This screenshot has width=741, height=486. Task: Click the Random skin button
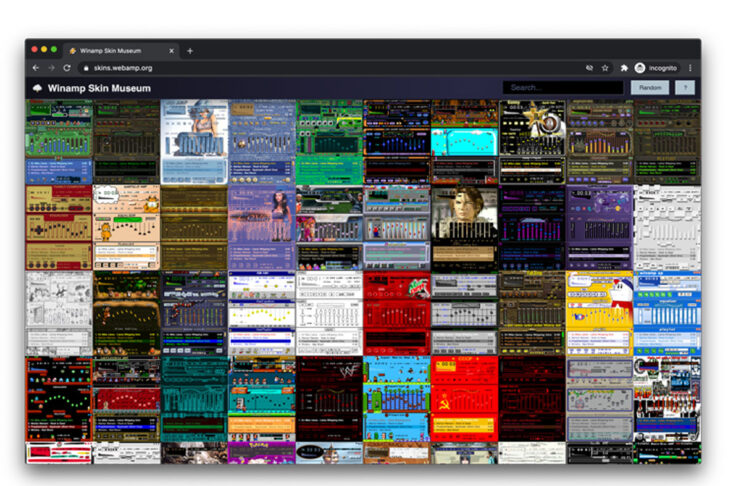(x=650, y=87)
